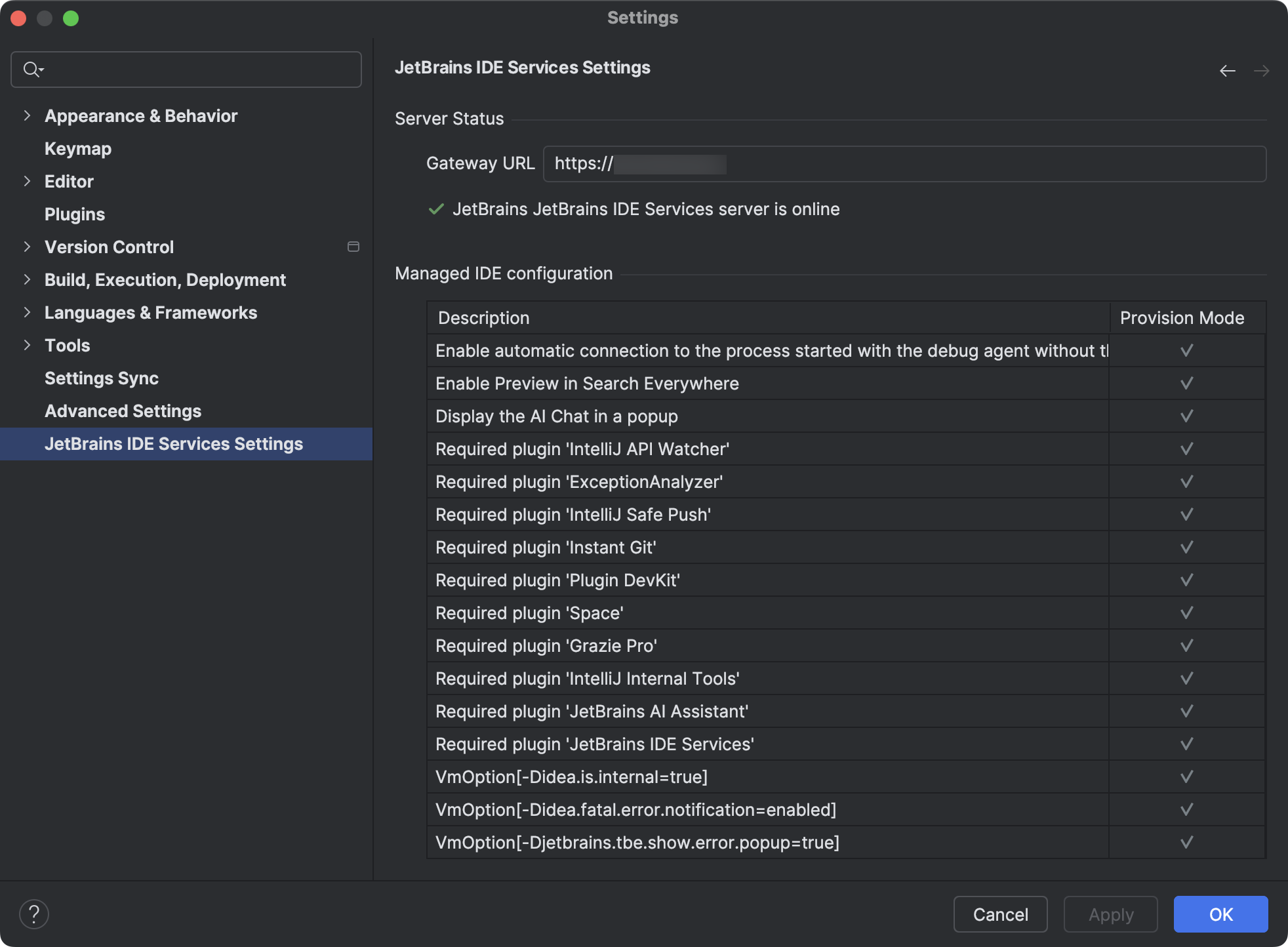Click the help question mark icon
Viewport: 1288px width, 947px height.
coord(33,913)
